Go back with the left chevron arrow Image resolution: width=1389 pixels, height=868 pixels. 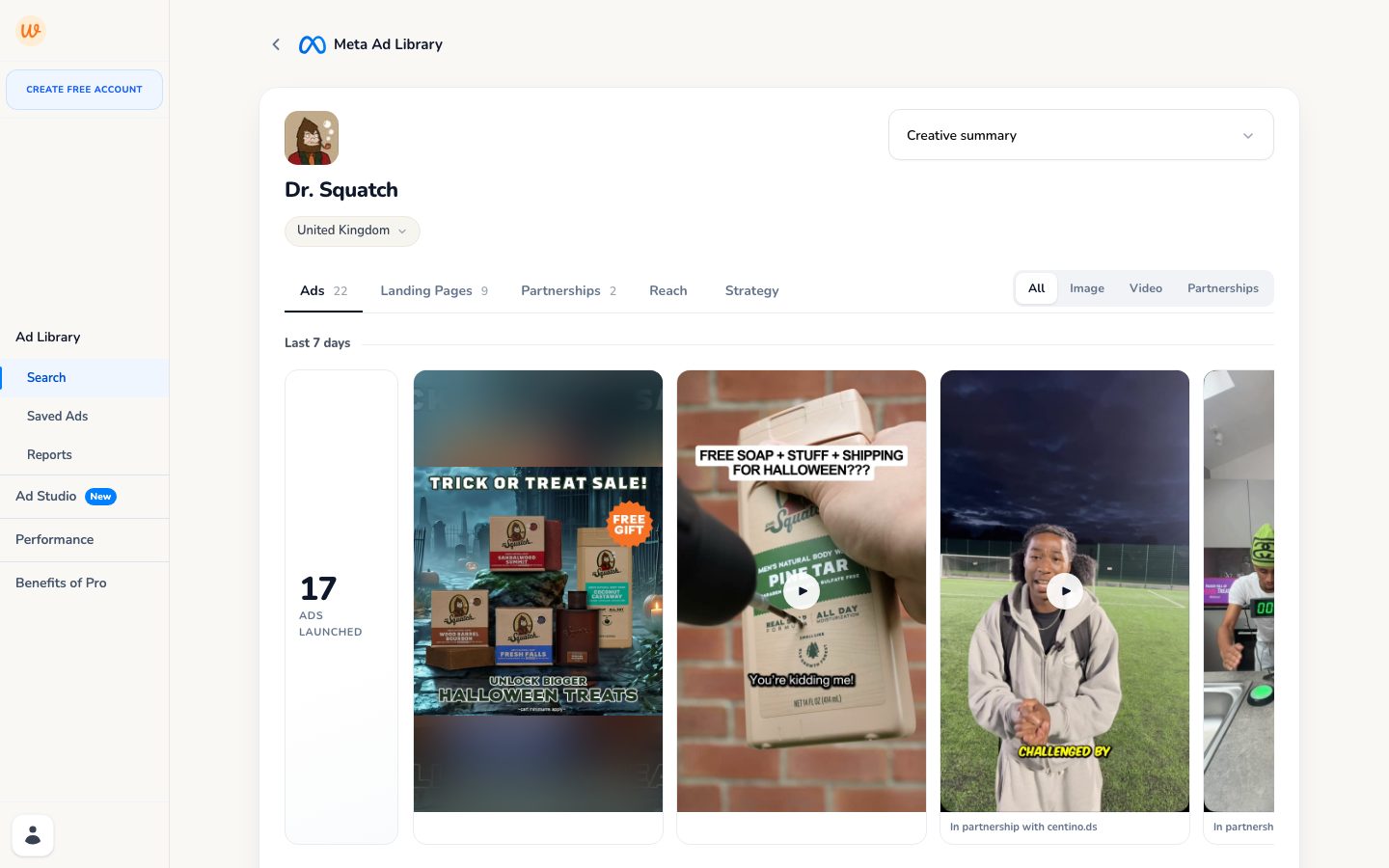[x=276, y=44]
